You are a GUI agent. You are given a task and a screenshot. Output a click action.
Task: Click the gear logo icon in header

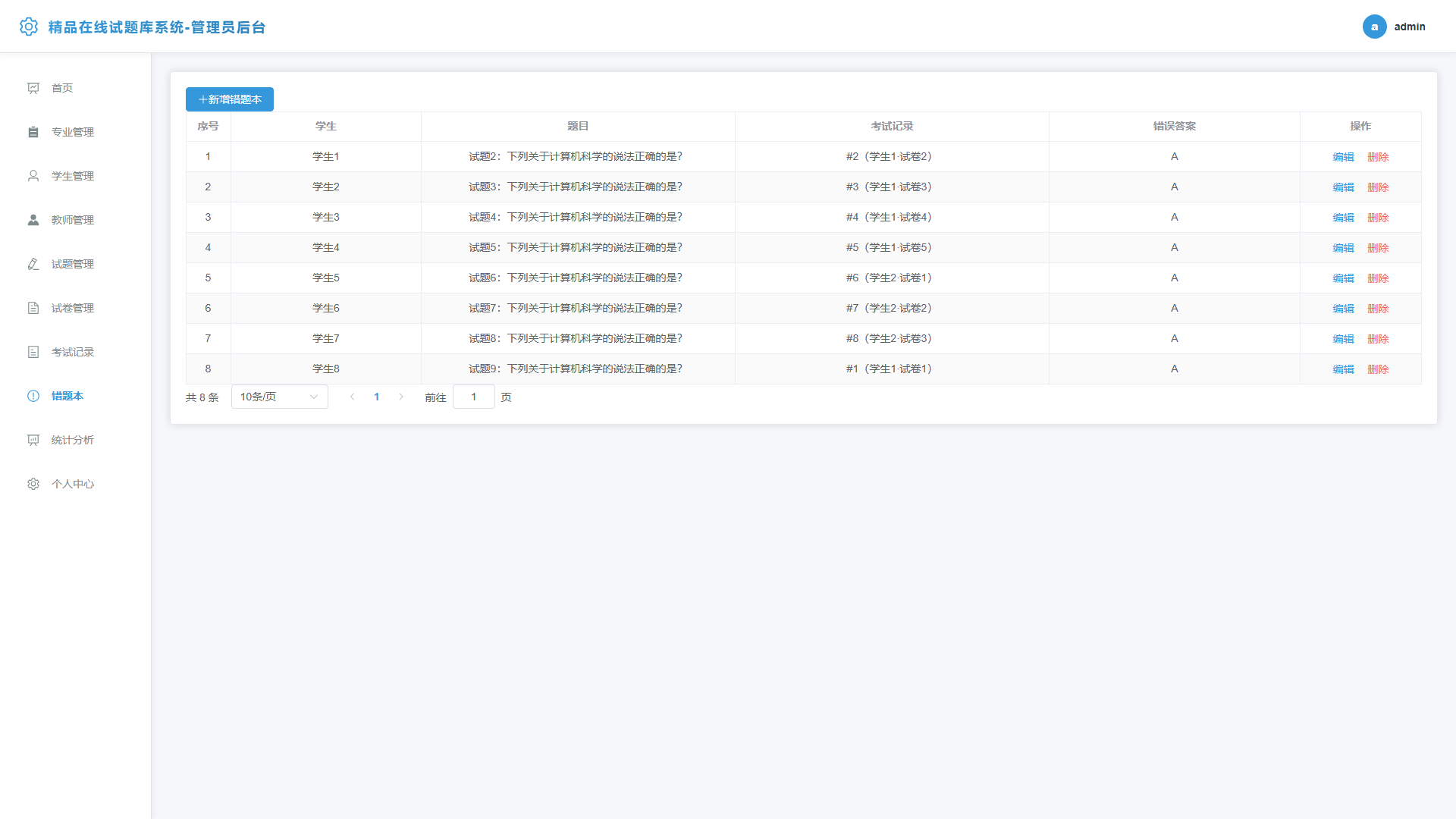pos(29,27)
